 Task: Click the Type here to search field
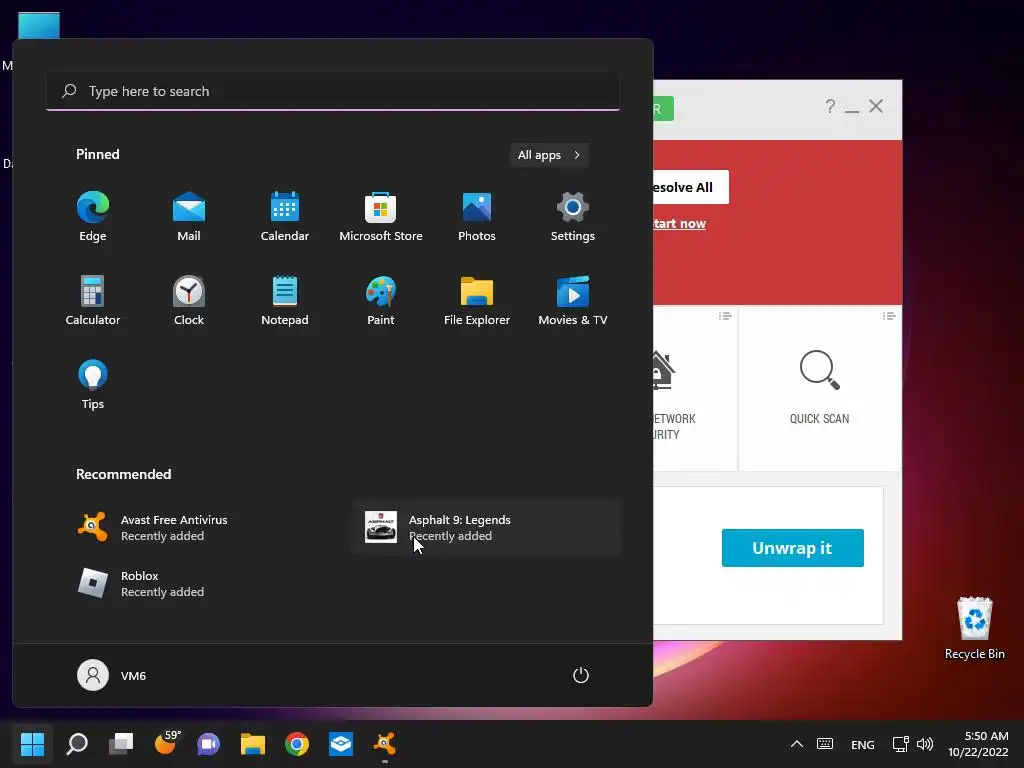pyautogui.click(x=333, y=91)
